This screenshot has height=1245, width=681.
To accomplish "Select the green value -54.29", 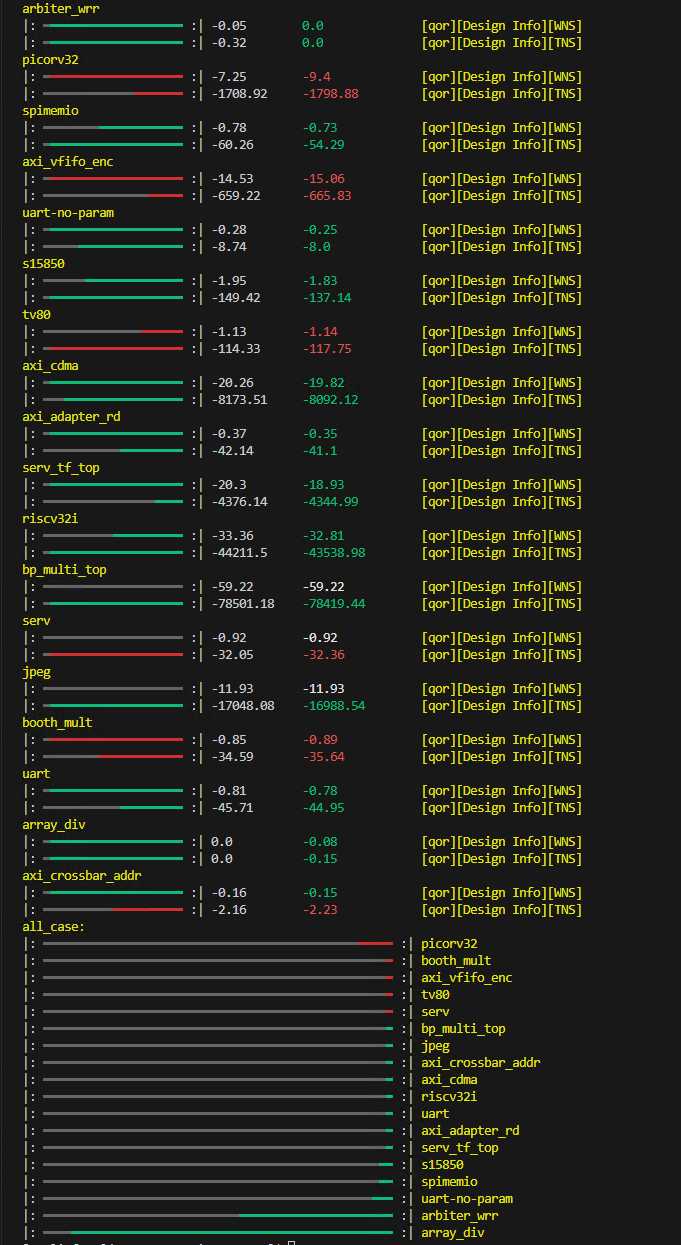I will (323, 145).
